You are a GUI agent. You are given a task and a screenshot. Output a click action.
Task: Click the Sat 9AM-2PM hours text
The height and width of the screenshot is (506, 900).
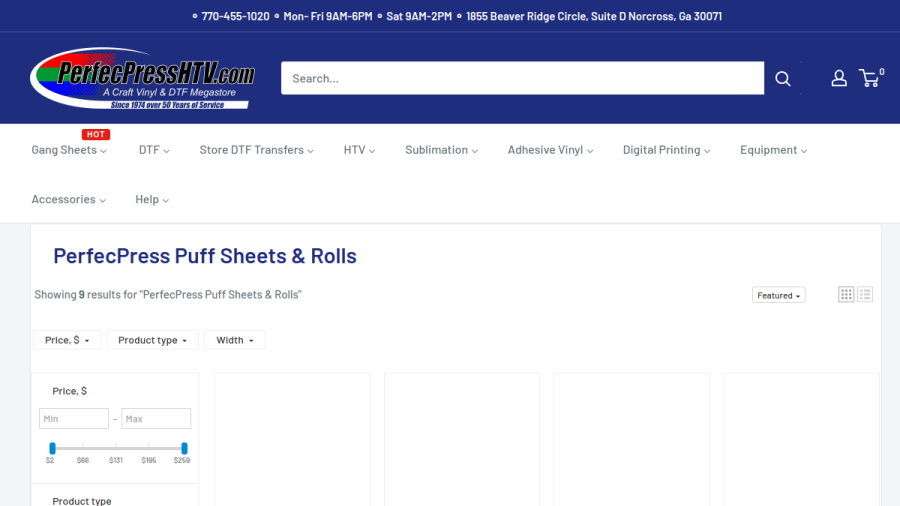coord(419,16)
